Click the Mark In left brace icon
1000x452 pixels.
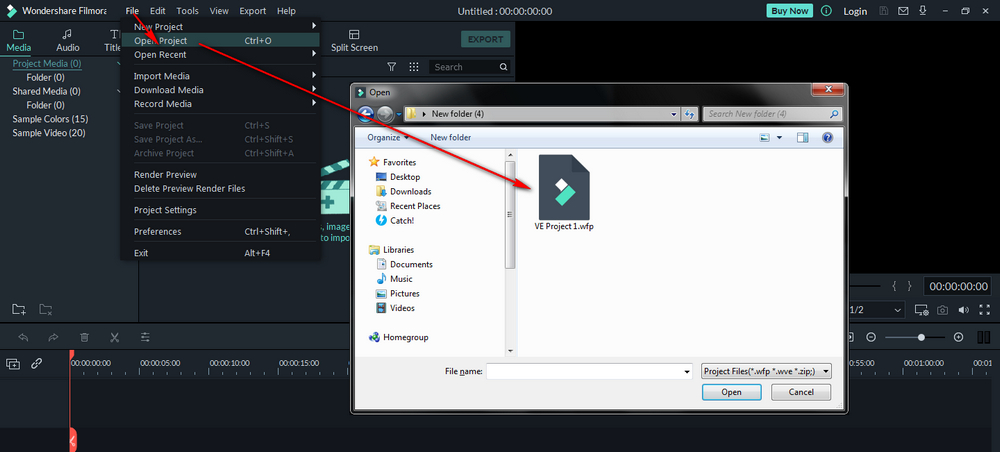[x=895, y=286]
